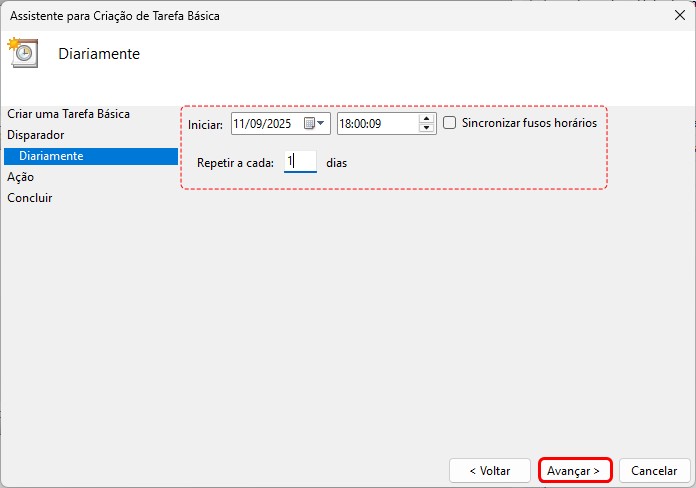Click the window title bar text
Viewport: 696px width, 488px height.
point(115,16)
